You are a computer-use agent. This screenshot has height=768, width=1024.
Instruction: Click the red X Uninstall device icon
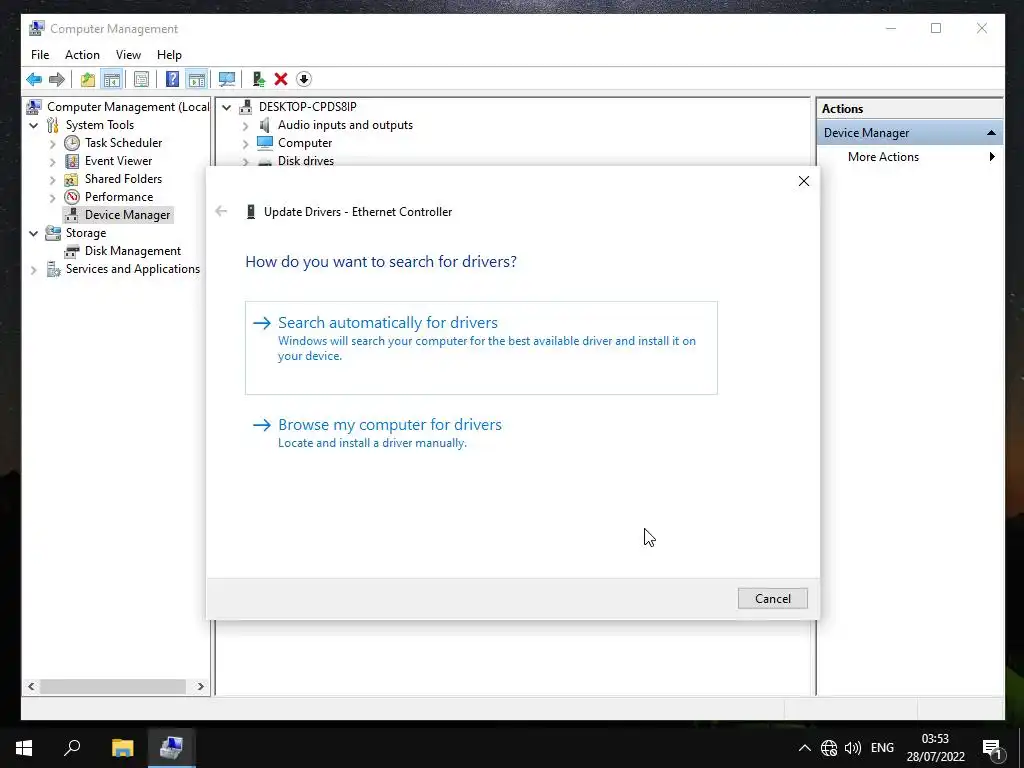[x=281, y=80]
